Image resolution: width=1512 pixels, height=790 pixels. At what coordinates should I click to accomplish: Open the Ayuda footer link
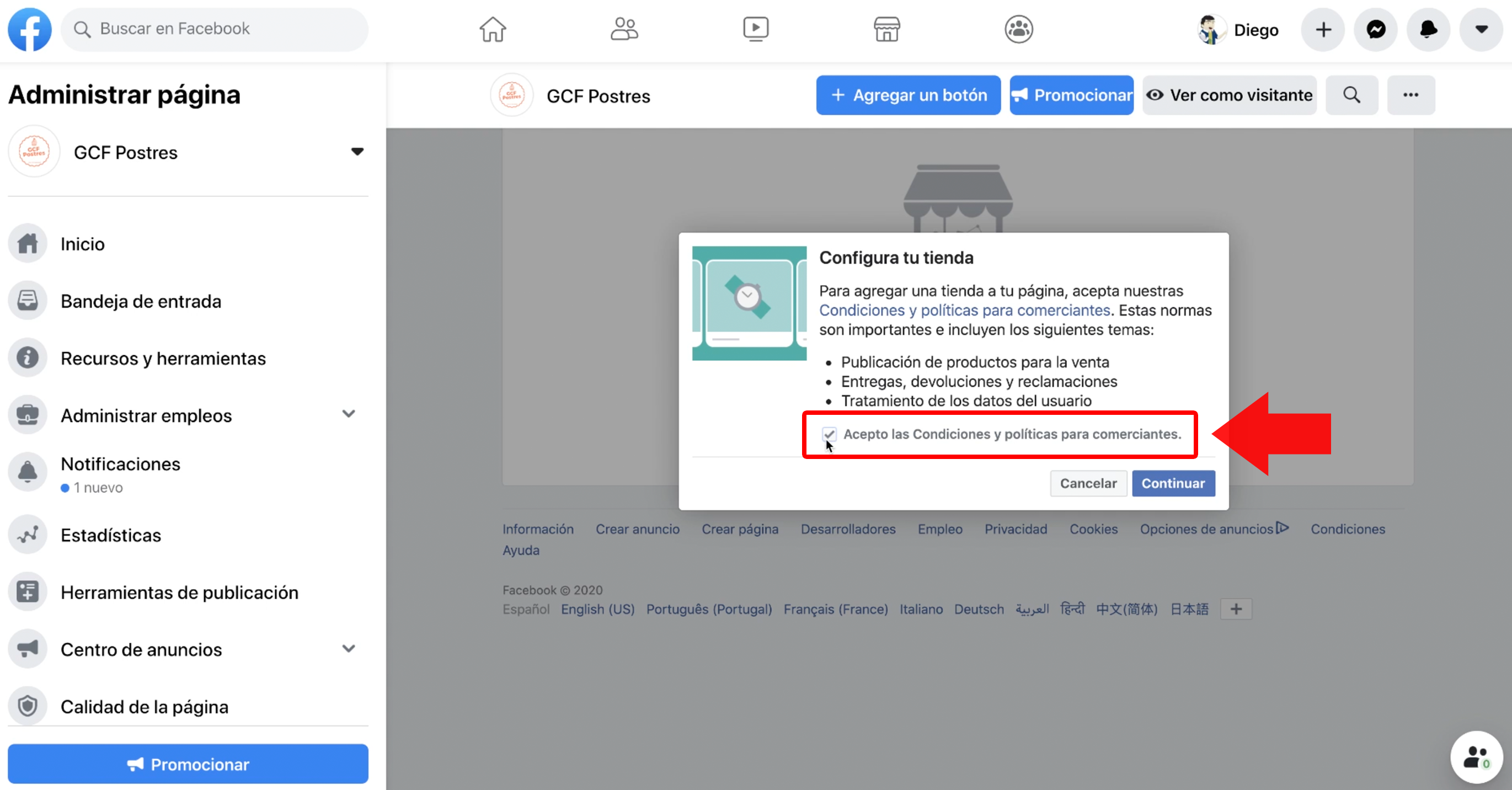click(x=521, y=550)
